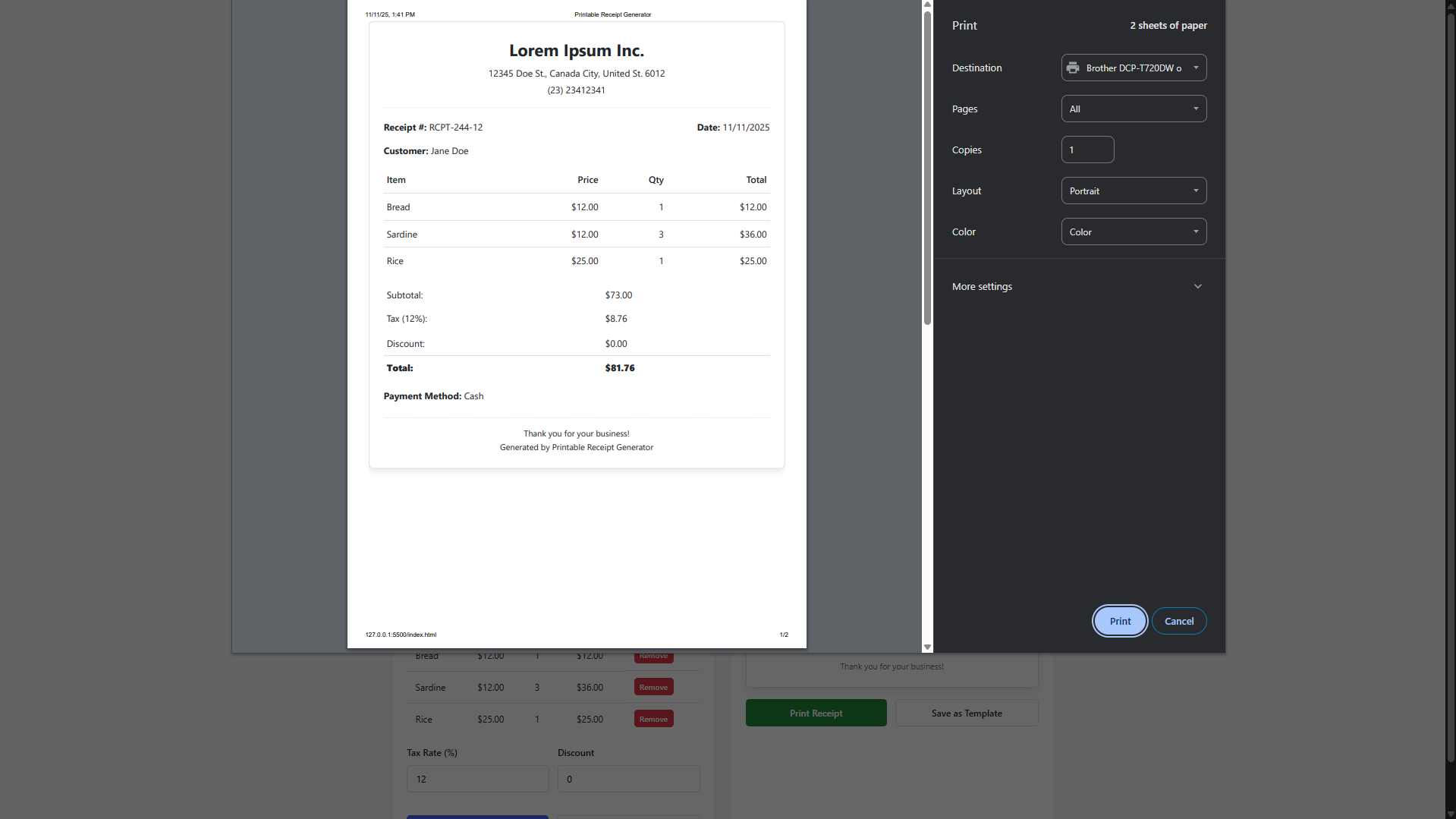
Task: Remove the Rice item row
Action: 653,720
